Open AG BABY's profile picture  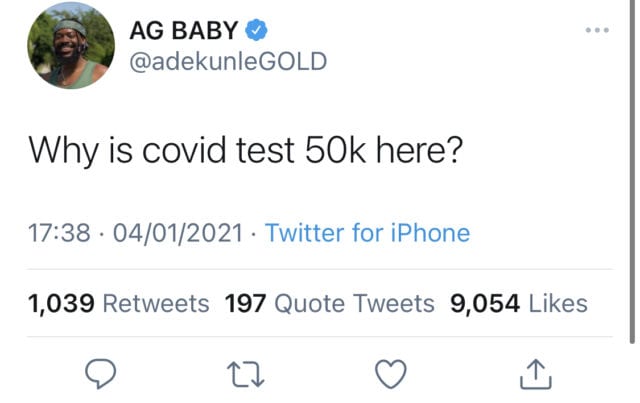click(x=71, y=45)
